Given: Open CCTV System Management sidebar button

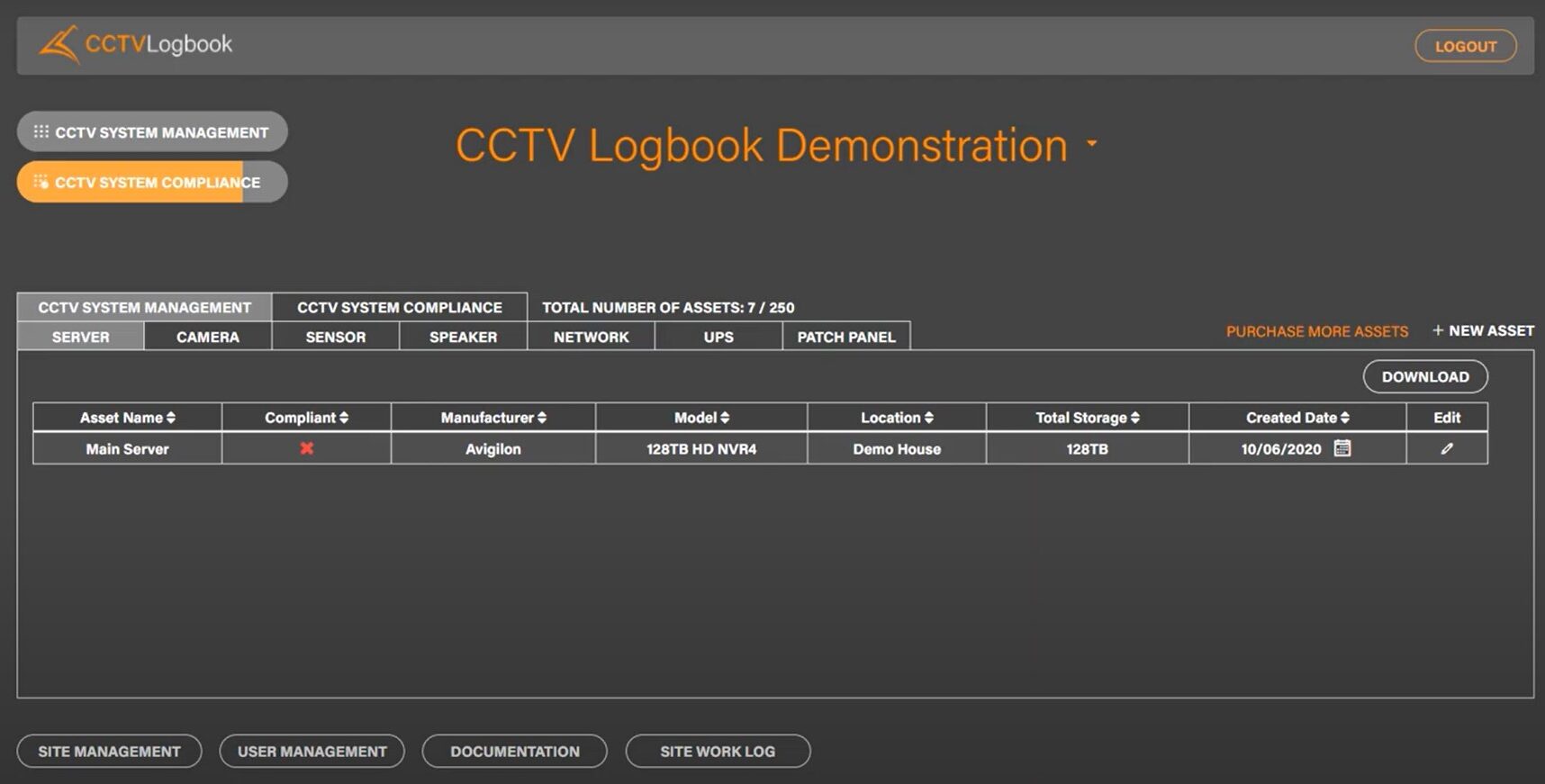Looking at the screenshot, I should tap(152, 132).
